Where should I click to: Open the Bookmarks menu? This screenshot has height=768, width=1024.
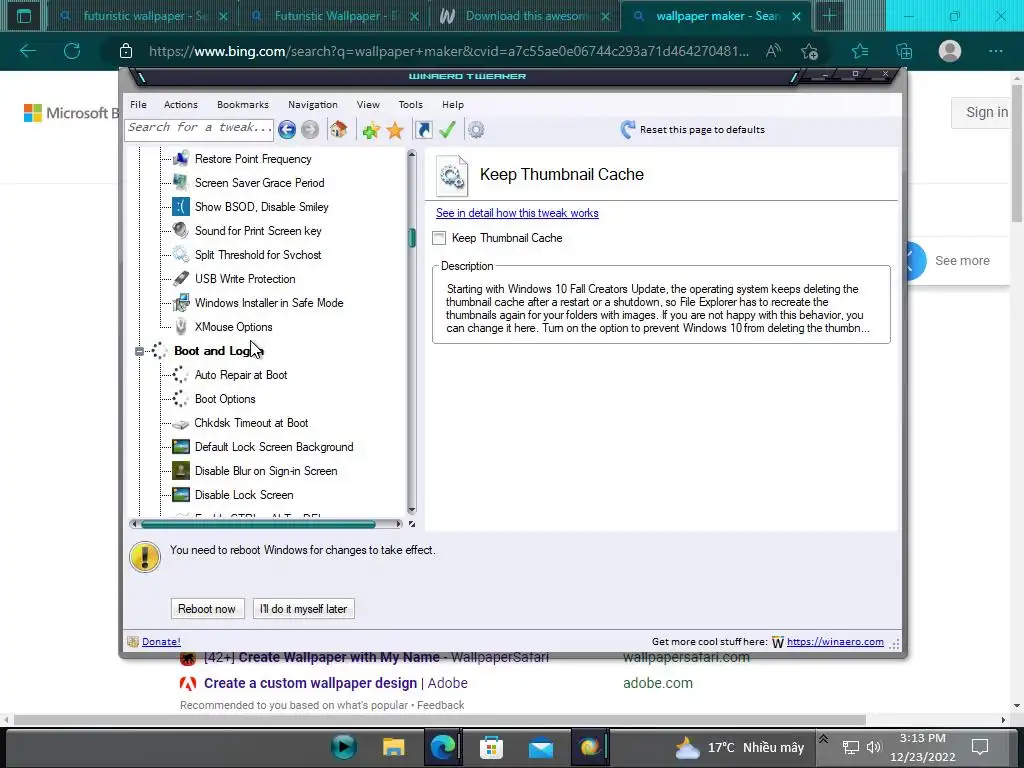242,104
